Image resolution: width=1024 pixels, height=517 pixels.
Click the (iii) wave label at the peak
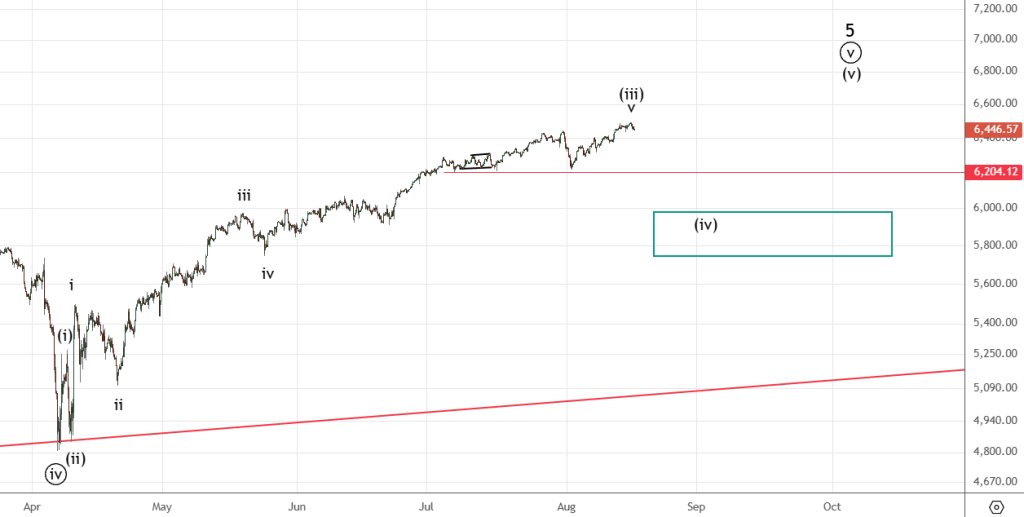(631, 94)
